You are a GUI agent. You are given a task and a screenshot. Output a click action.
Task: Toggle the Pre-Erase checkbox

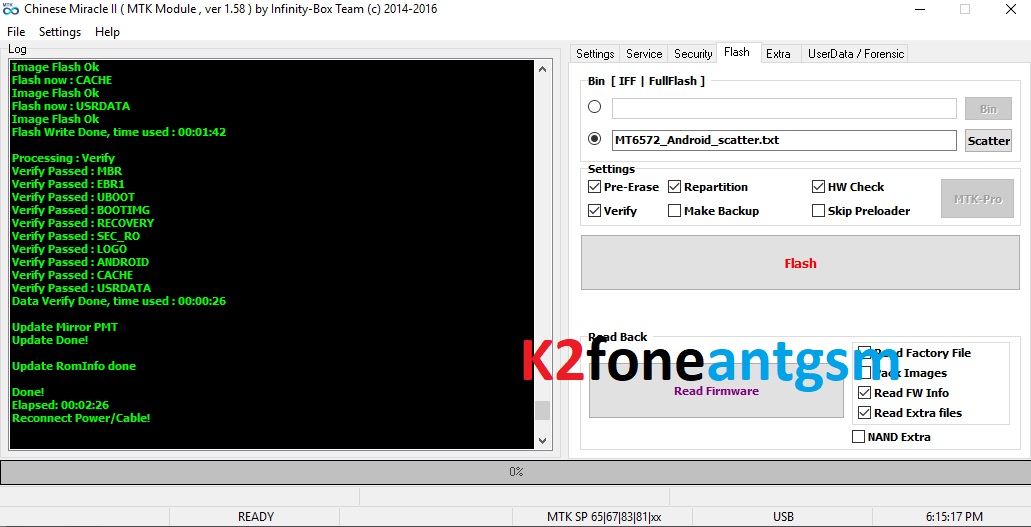594,187
